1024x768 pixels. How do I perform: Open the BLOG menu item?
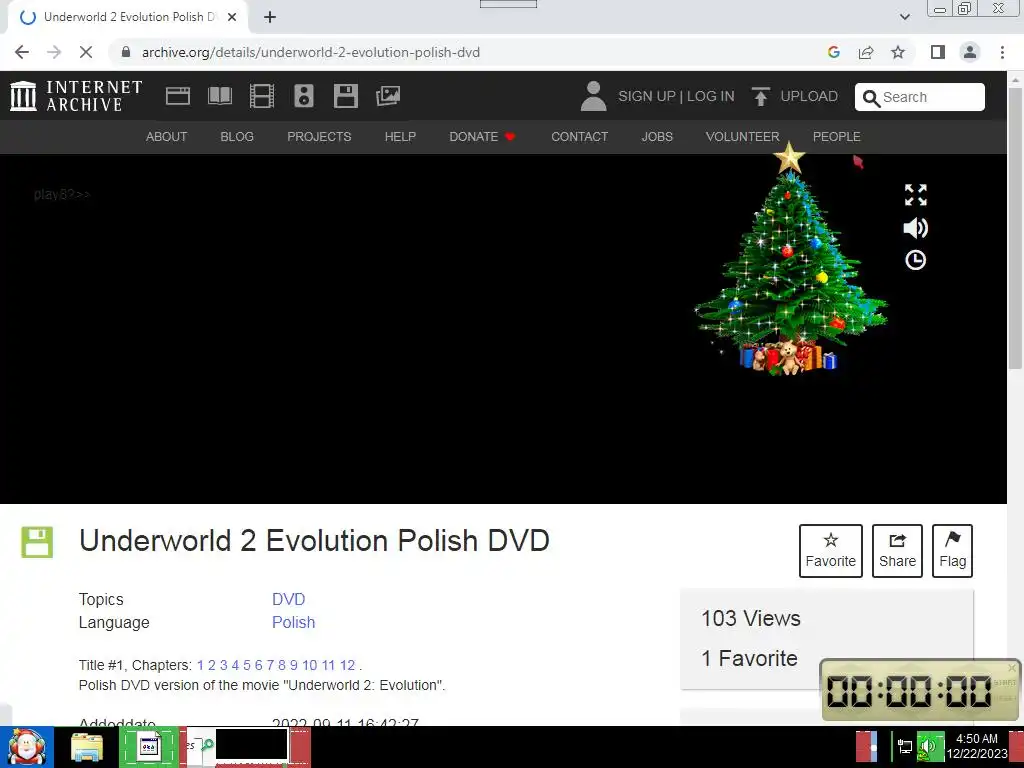tap(237, 136)
